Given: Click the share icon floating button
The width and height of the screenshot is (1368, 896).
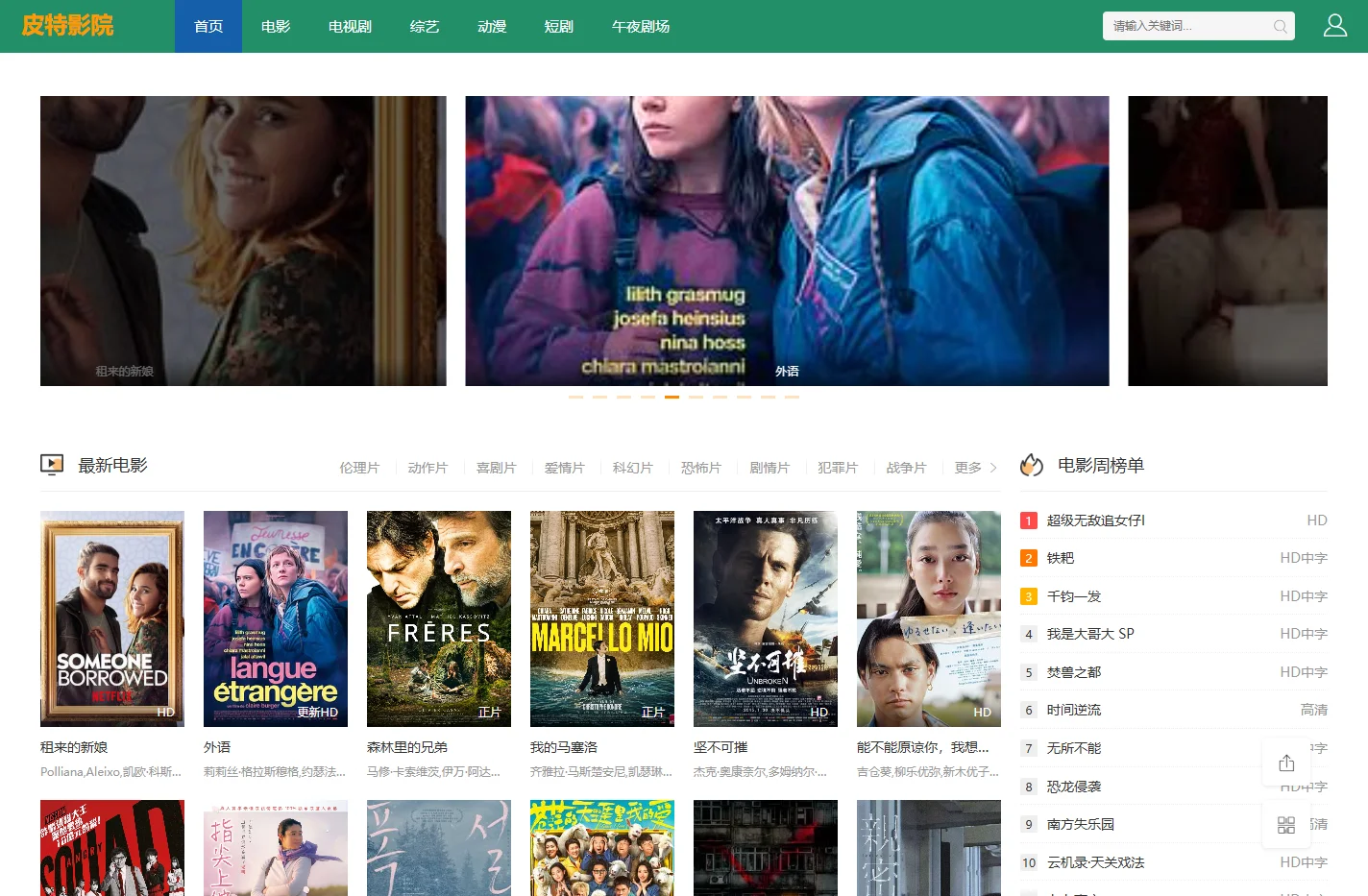Looking at the screenshot, I should (x=1286, y=763).
